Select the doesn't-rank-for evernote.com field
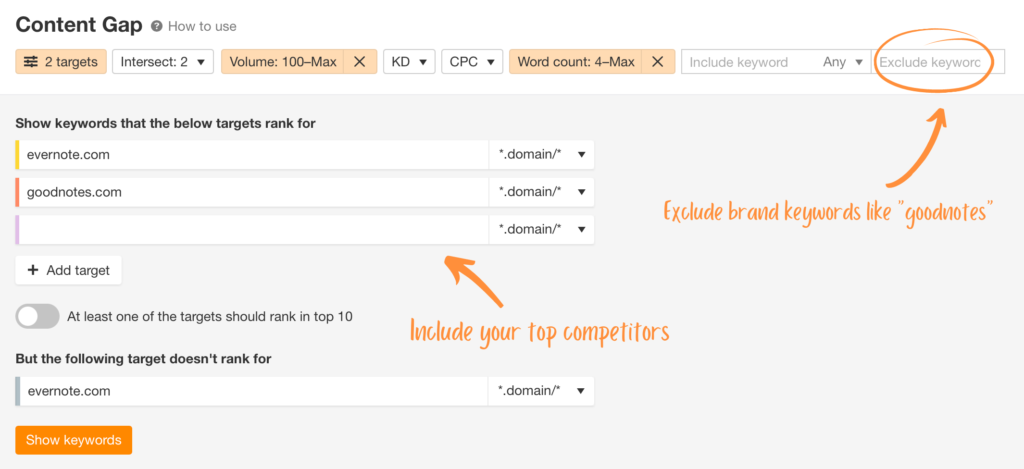The height and width of the screenshot is (469, 1024). click(x=252, y=391)
